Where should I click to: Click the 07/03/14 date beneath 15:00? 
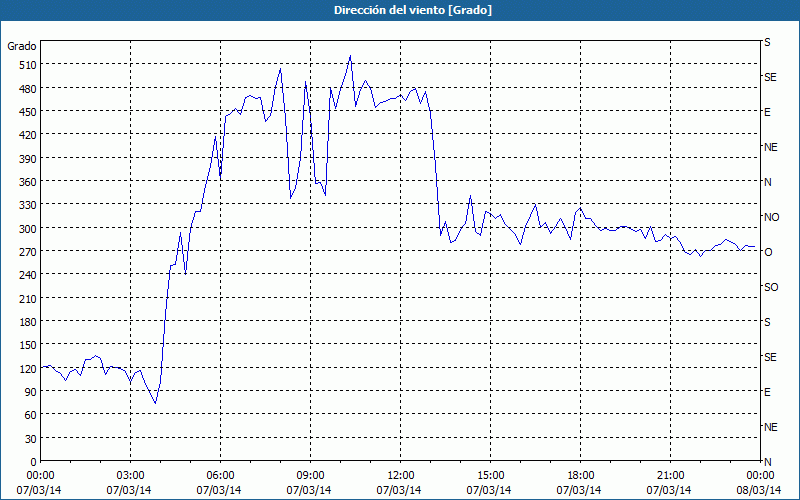489,490
